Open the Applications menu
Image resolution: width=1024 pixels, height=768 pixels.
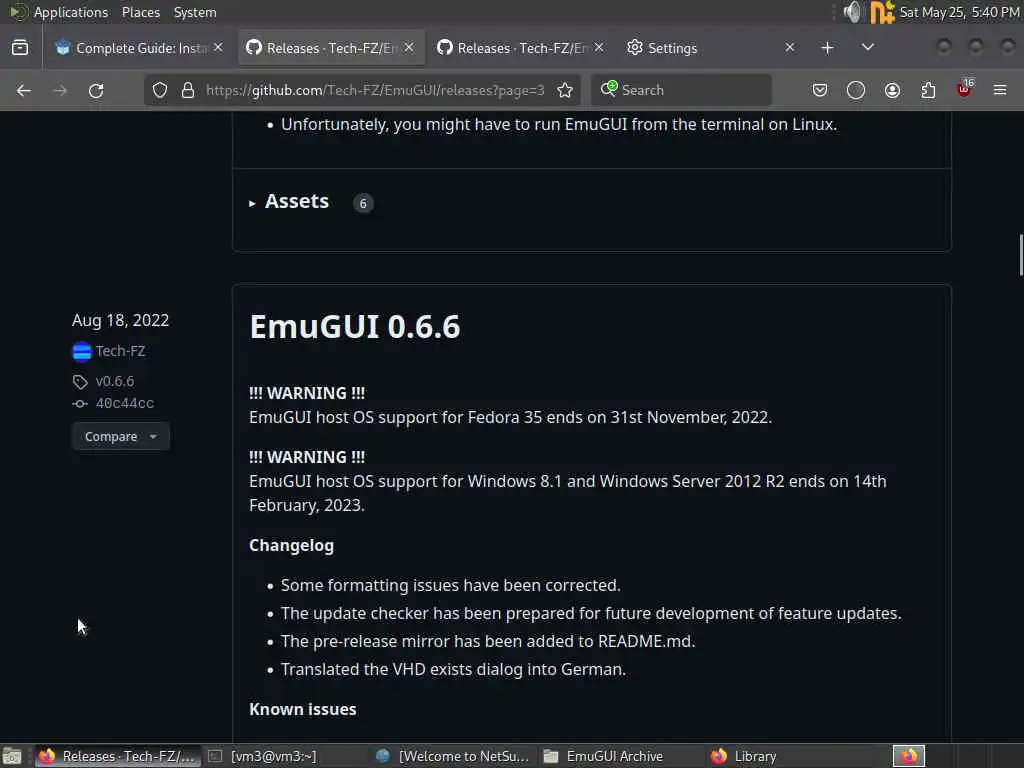click(x=71, y=12)
